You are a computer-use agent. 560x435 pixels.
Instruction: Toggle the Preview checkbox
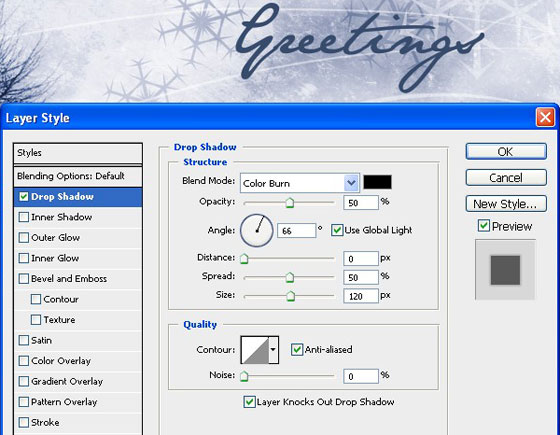484,226
